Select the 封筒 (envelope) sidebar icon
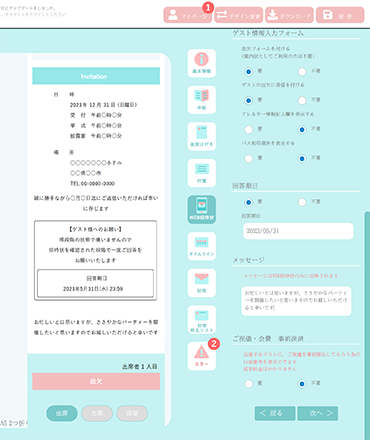 [202, 283]
